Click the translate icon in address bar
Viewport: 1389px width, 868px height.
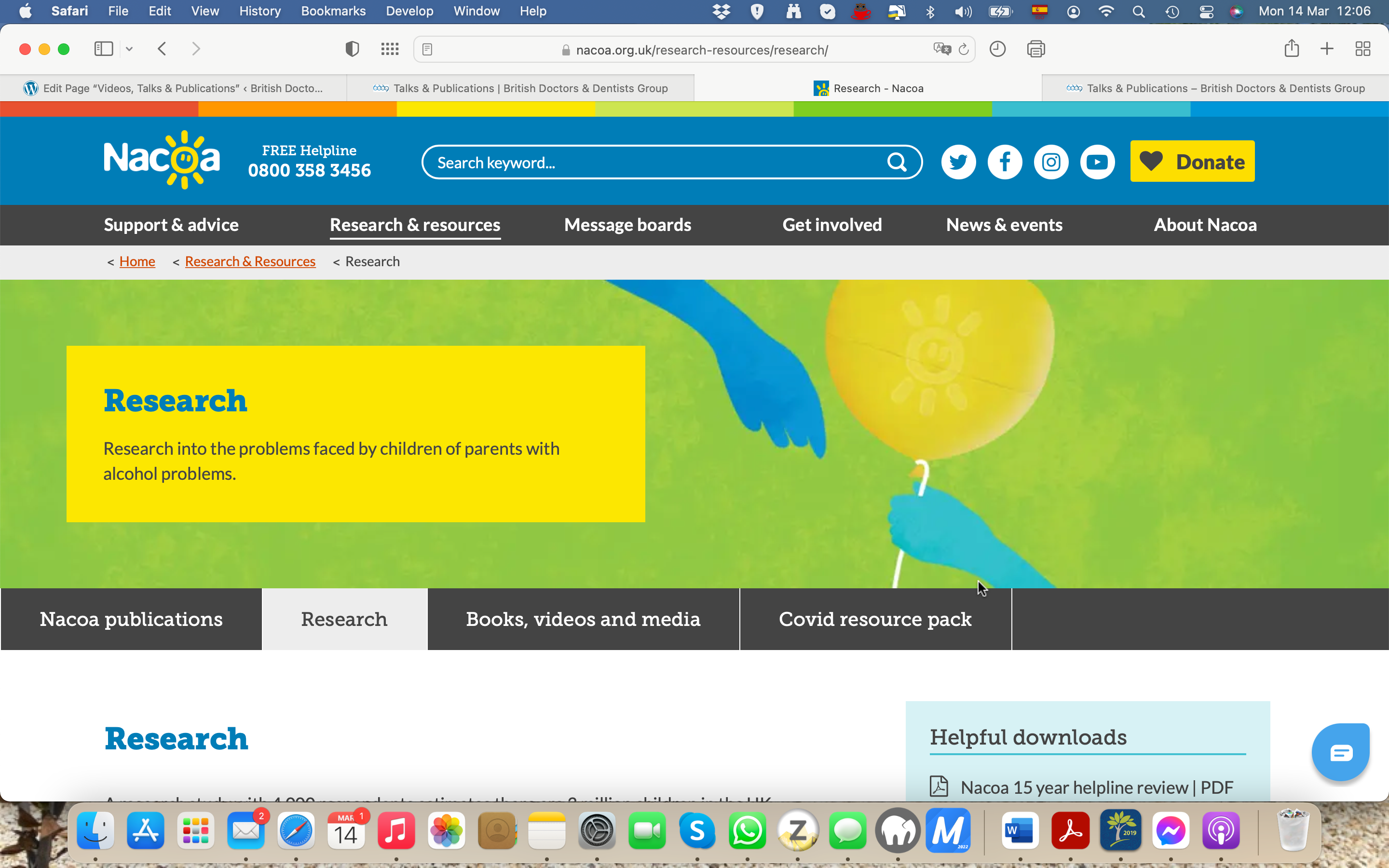click(x=942, y=49)
